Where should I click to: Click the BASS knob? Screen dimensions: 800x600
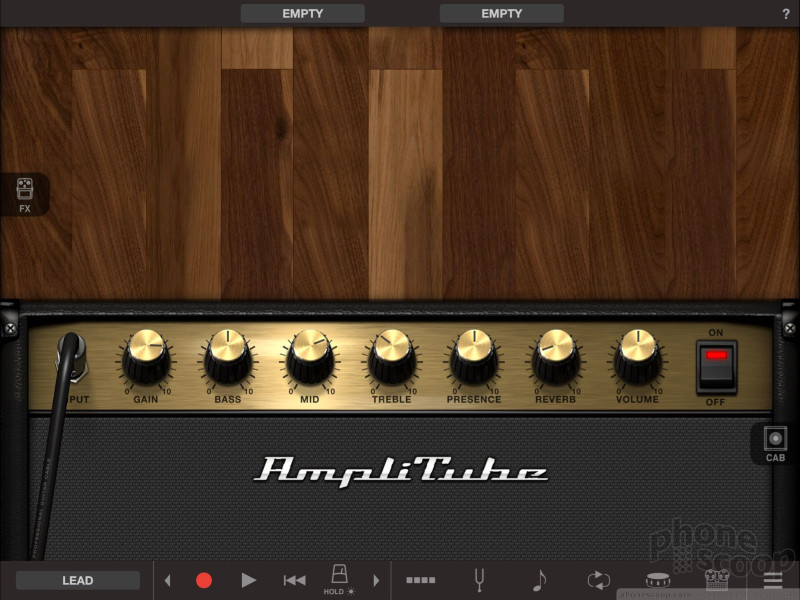point(228,357)
